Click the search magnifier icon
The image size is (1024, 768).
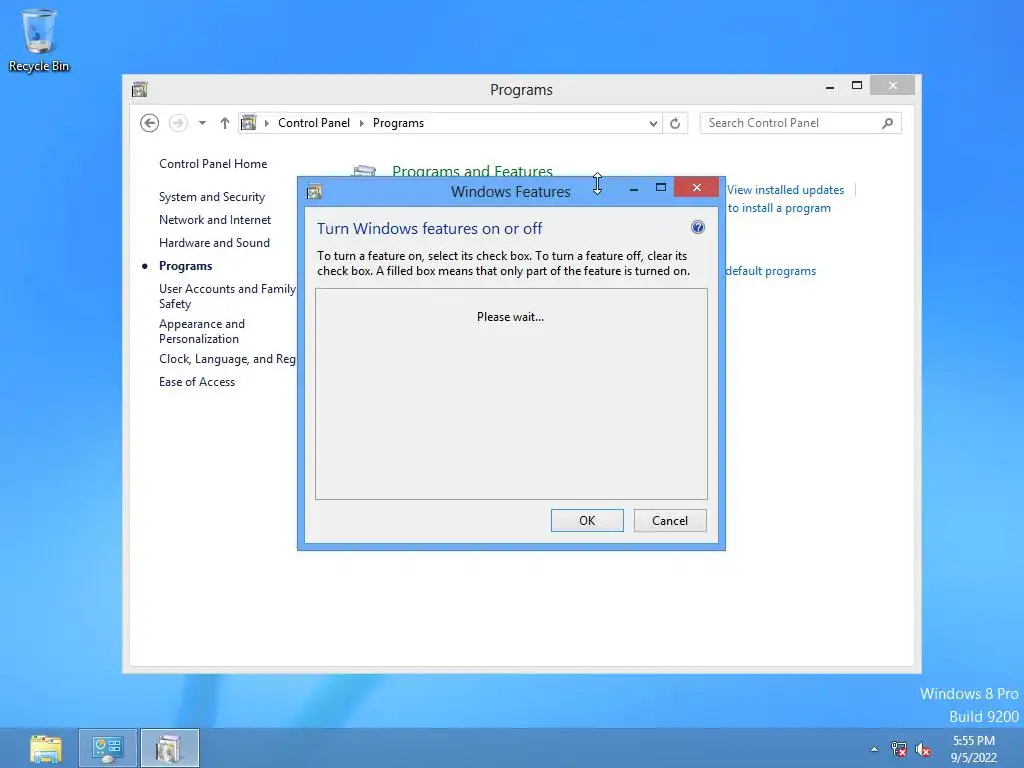click(x=888, y=123)
